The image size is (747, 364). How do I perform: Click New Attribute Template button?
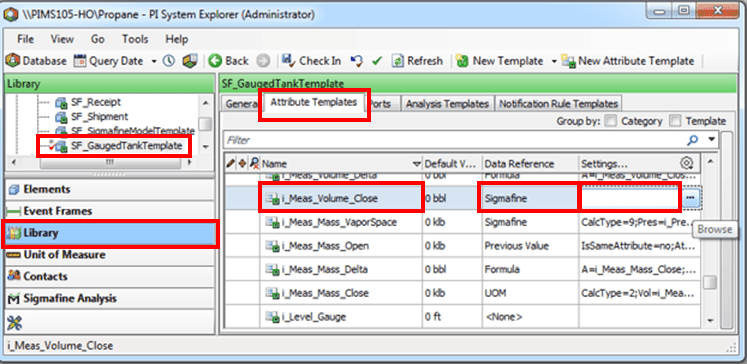tap(627, 61)
